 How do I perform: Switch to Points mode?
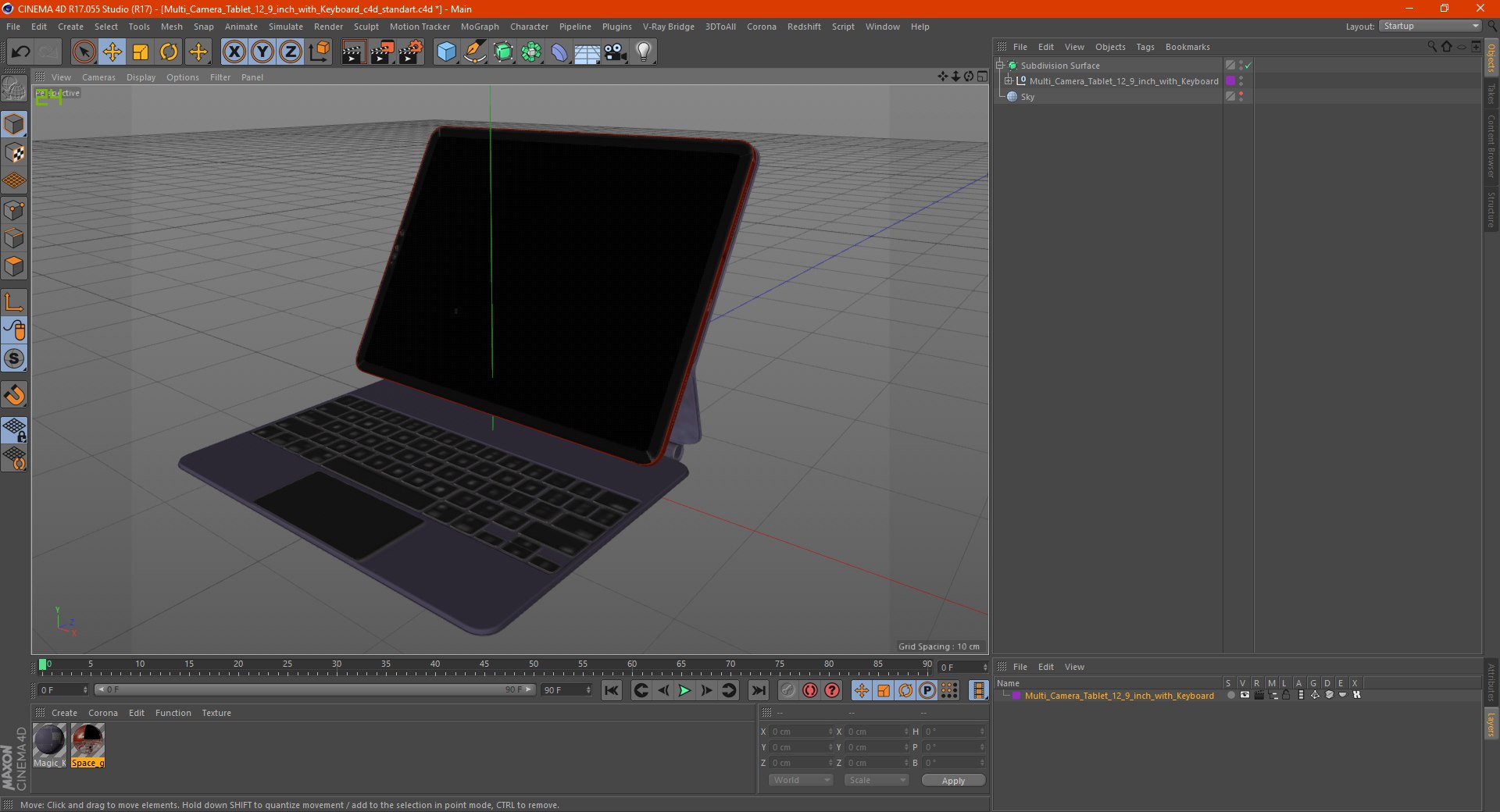point(14,210)
